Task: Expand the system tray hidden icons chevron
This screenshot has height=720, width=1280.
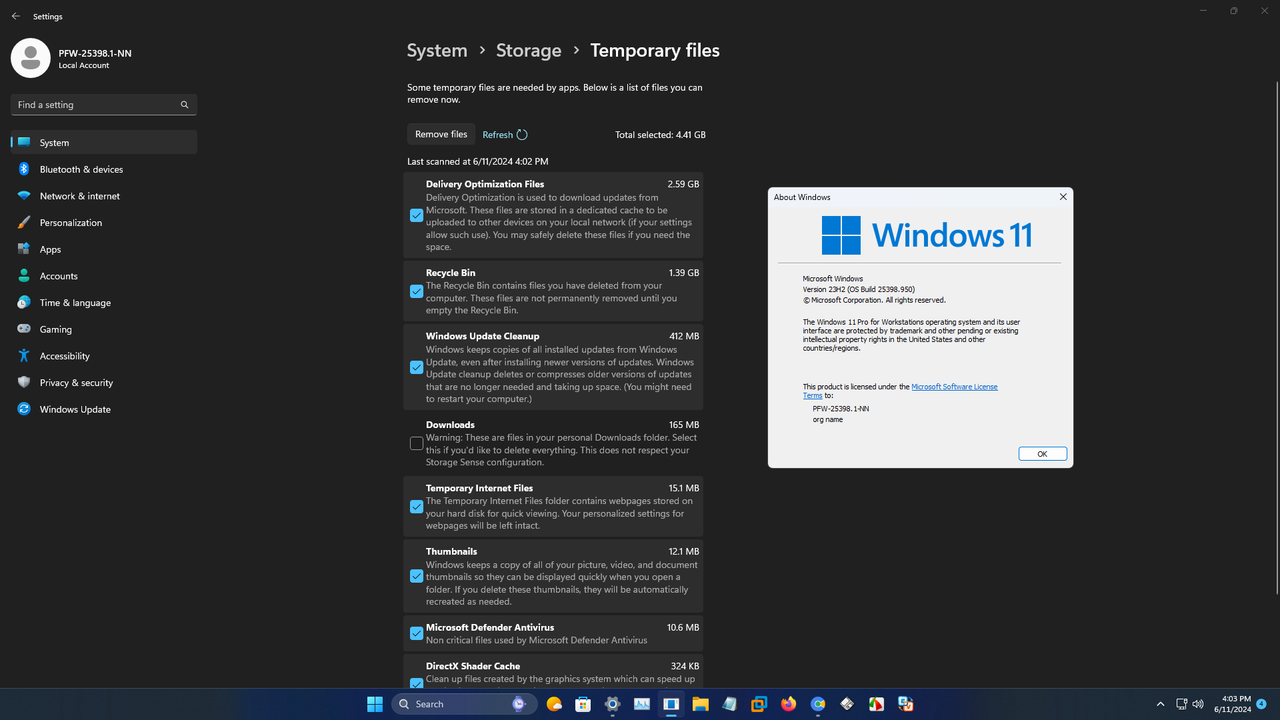Action: tap(1160, 704)
